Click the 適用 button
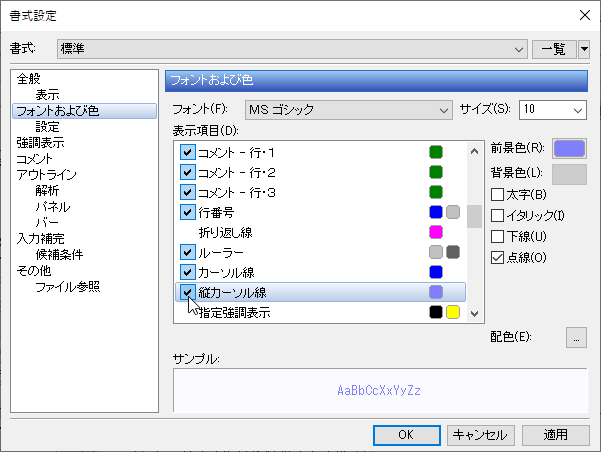The height and width of the screenshot is (452, 601). 555,435
